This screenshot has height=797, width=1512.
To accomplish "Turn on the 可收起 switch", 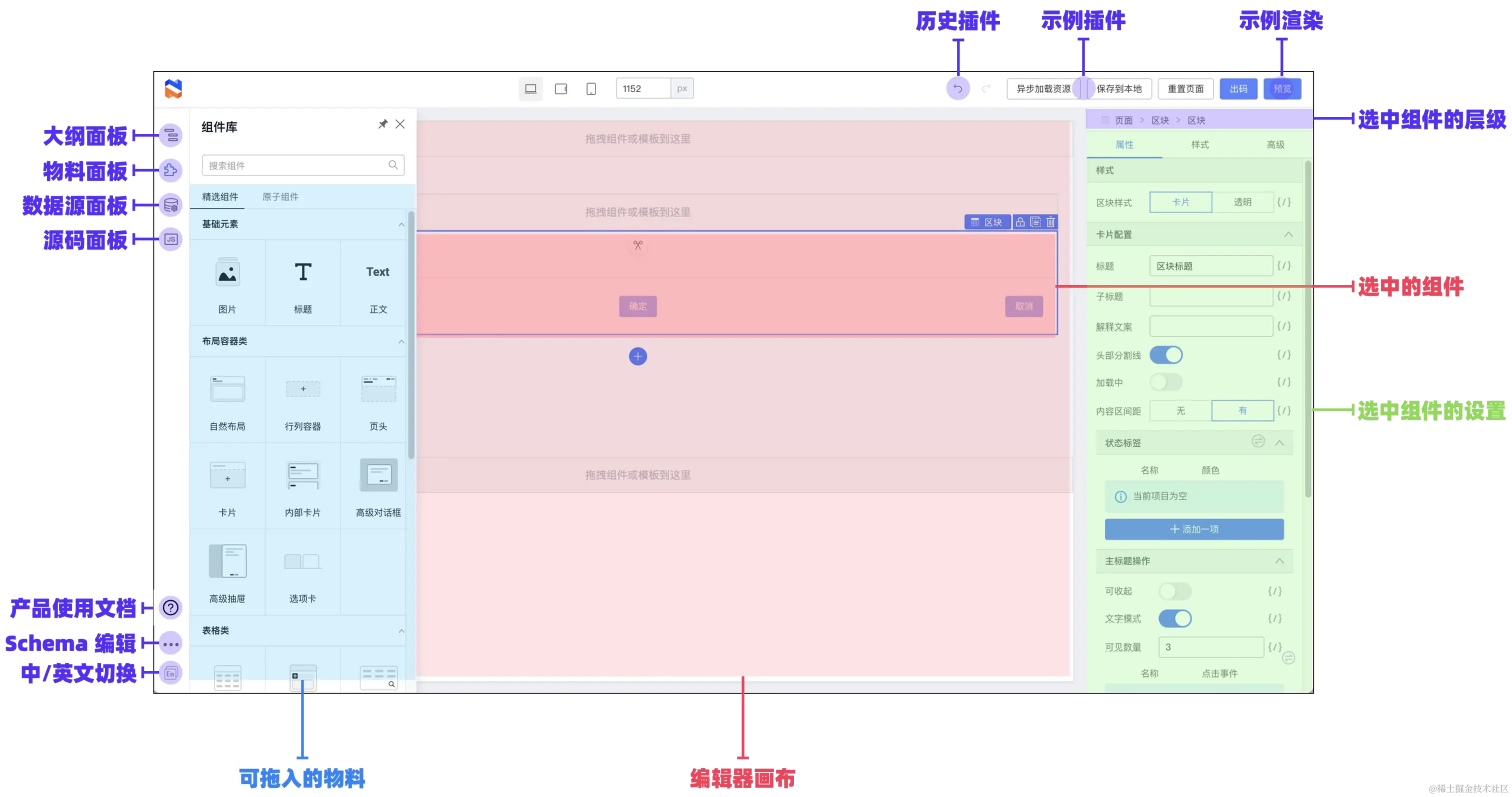I will (1174, 591).
